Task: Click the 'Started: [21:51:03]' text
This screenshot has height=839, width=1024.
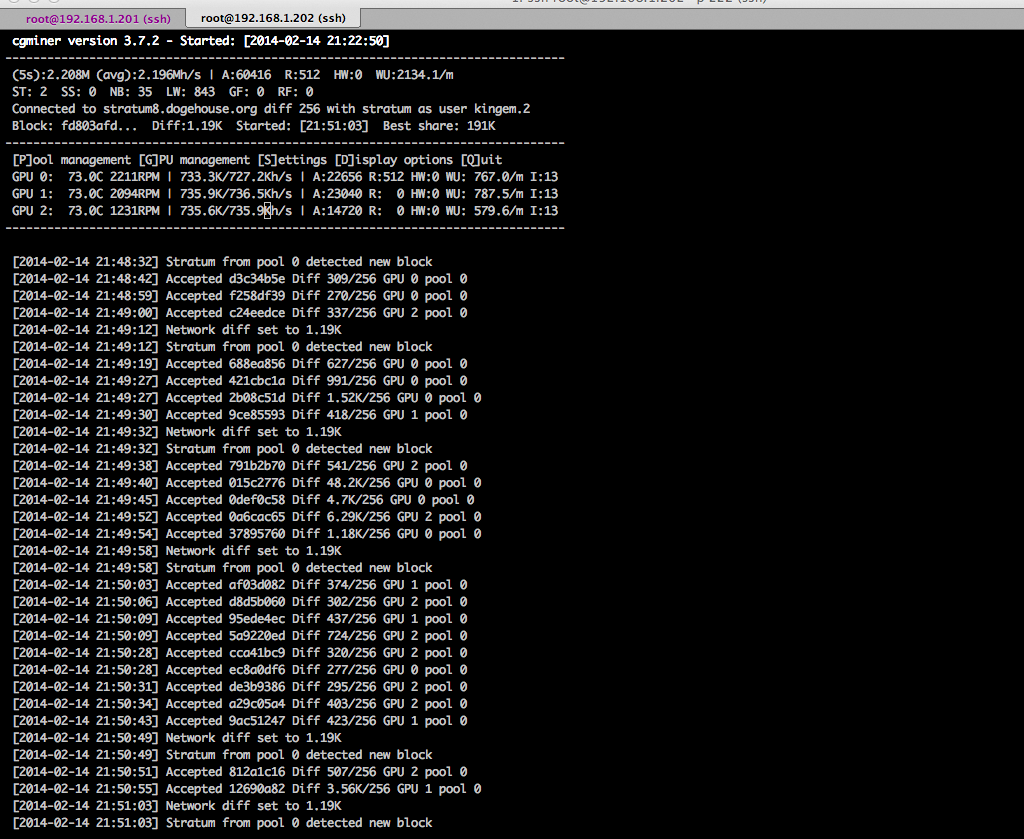Action: [302, 126]
